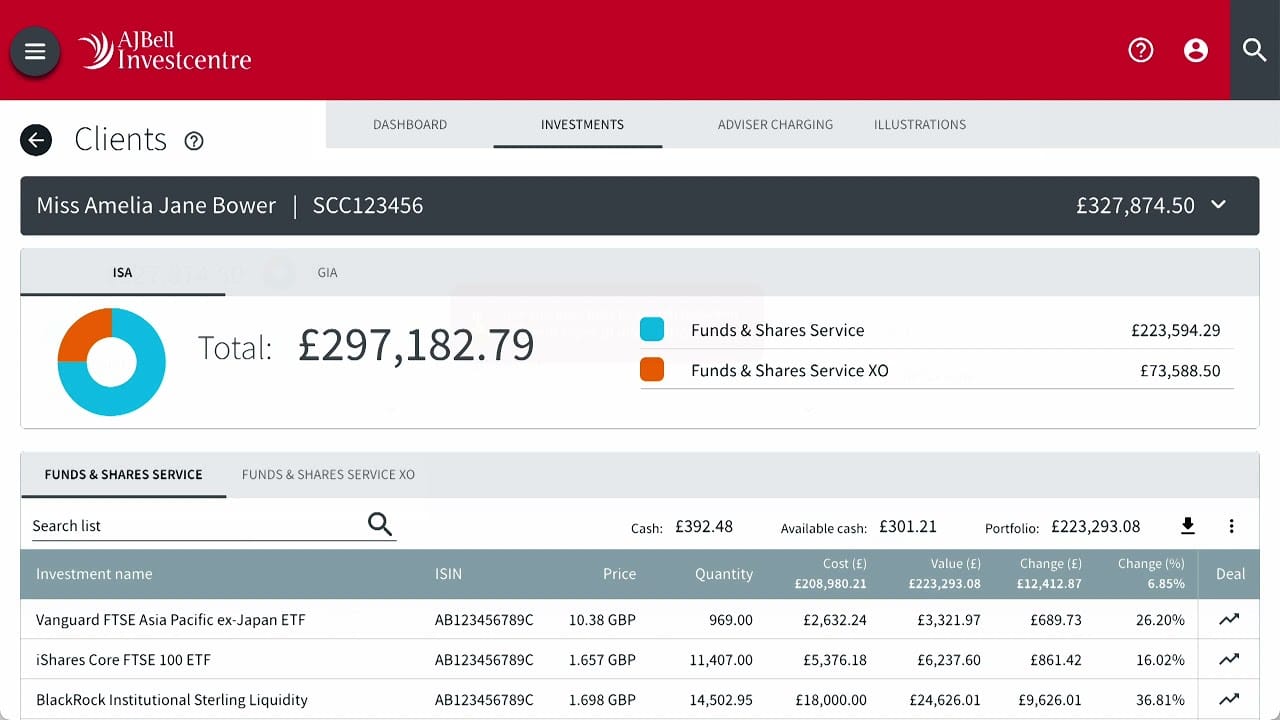Click the Cash amount £392.48
Image resolution: width=1280 pixels, height=720 pixels.
pyautogui.click(x=704, y=526)
